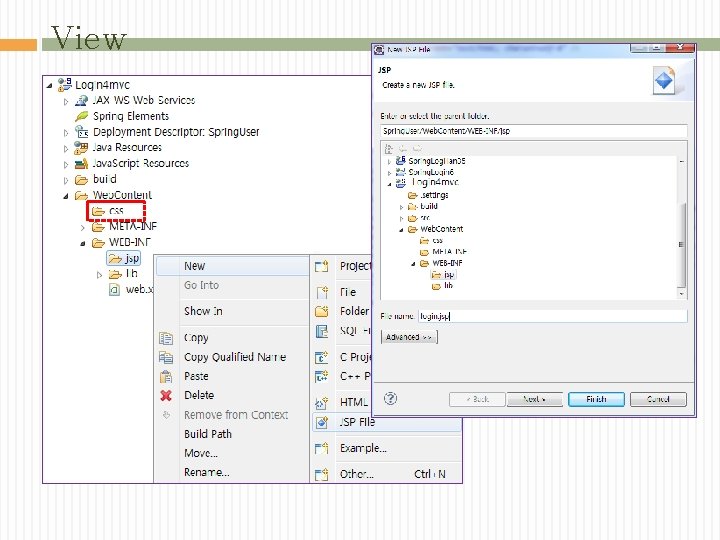The height and width of the screenshot is (540, 720).
Task: Click the Advanced >> button
Action: (409, 337)
